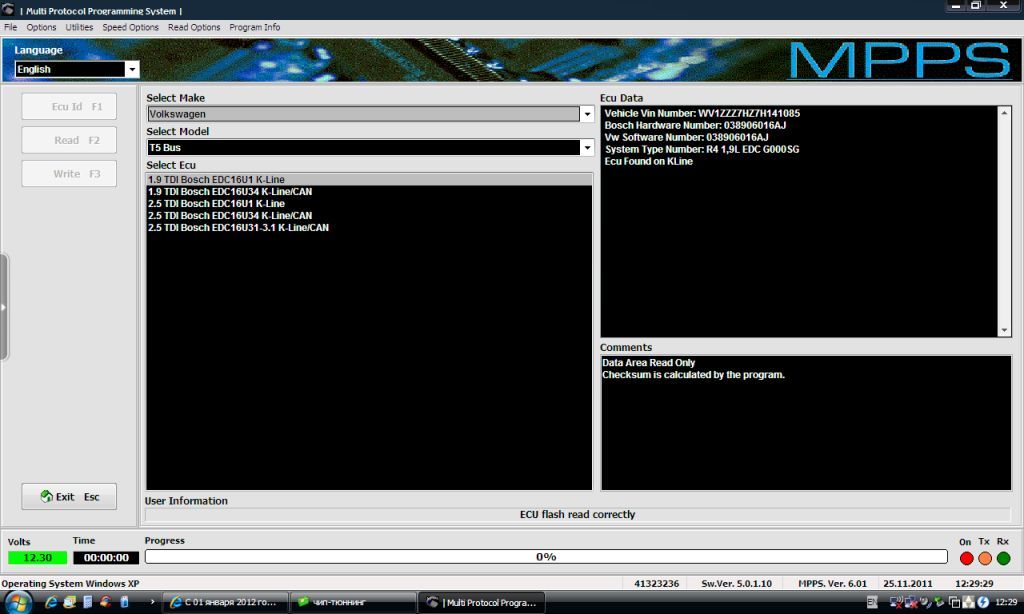Open the Speed Options menu
1024x614 pixels.
[131, 27]
